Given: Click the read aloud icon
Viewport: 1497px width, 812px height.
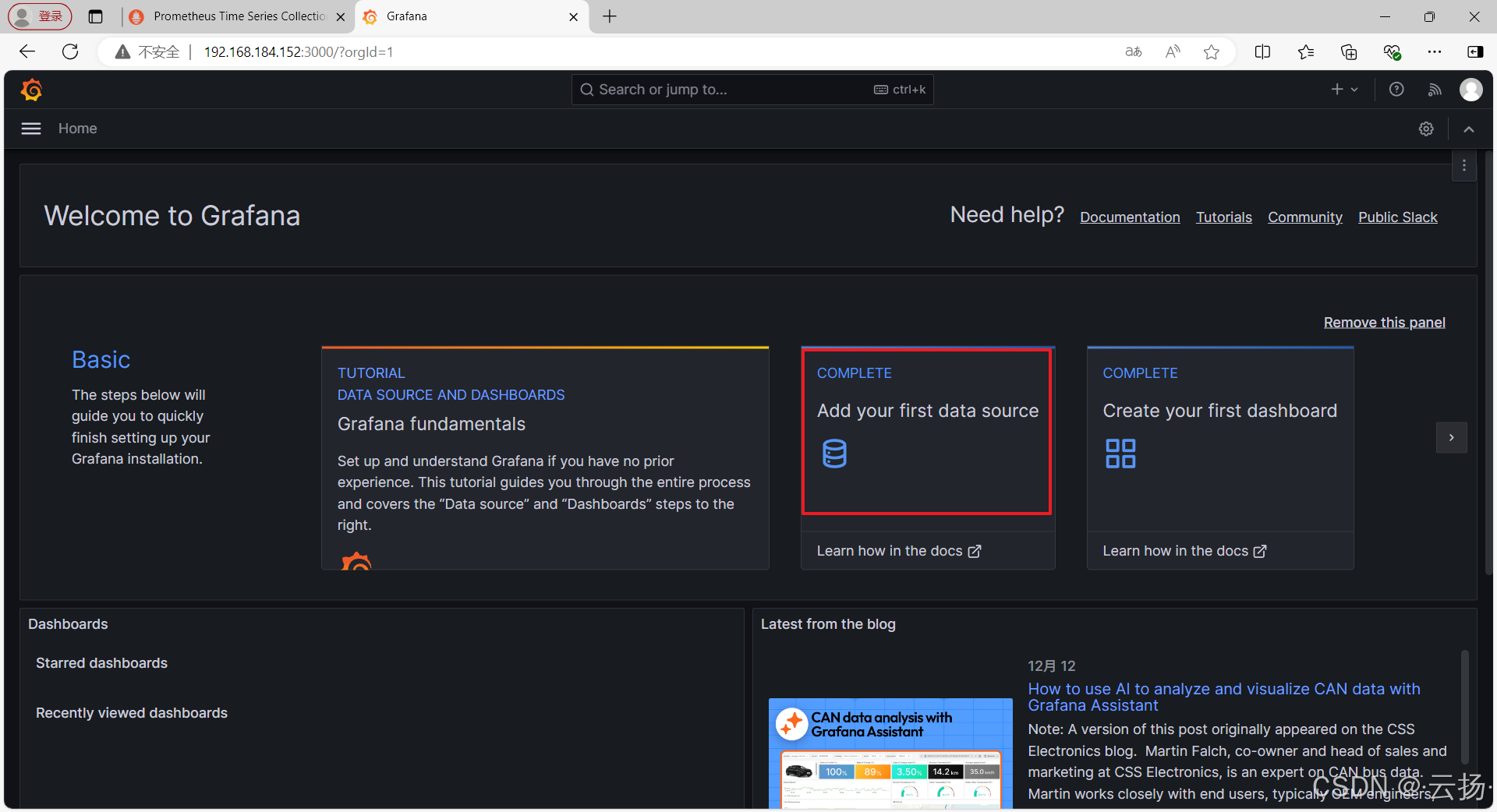Looking at the screenshot, I should [1173, 52].
